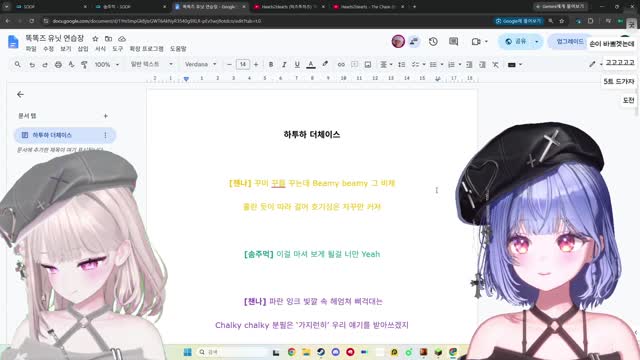Add a comment from the toolbar
This screenshot has width=640, height=360.
pos(354,64)
